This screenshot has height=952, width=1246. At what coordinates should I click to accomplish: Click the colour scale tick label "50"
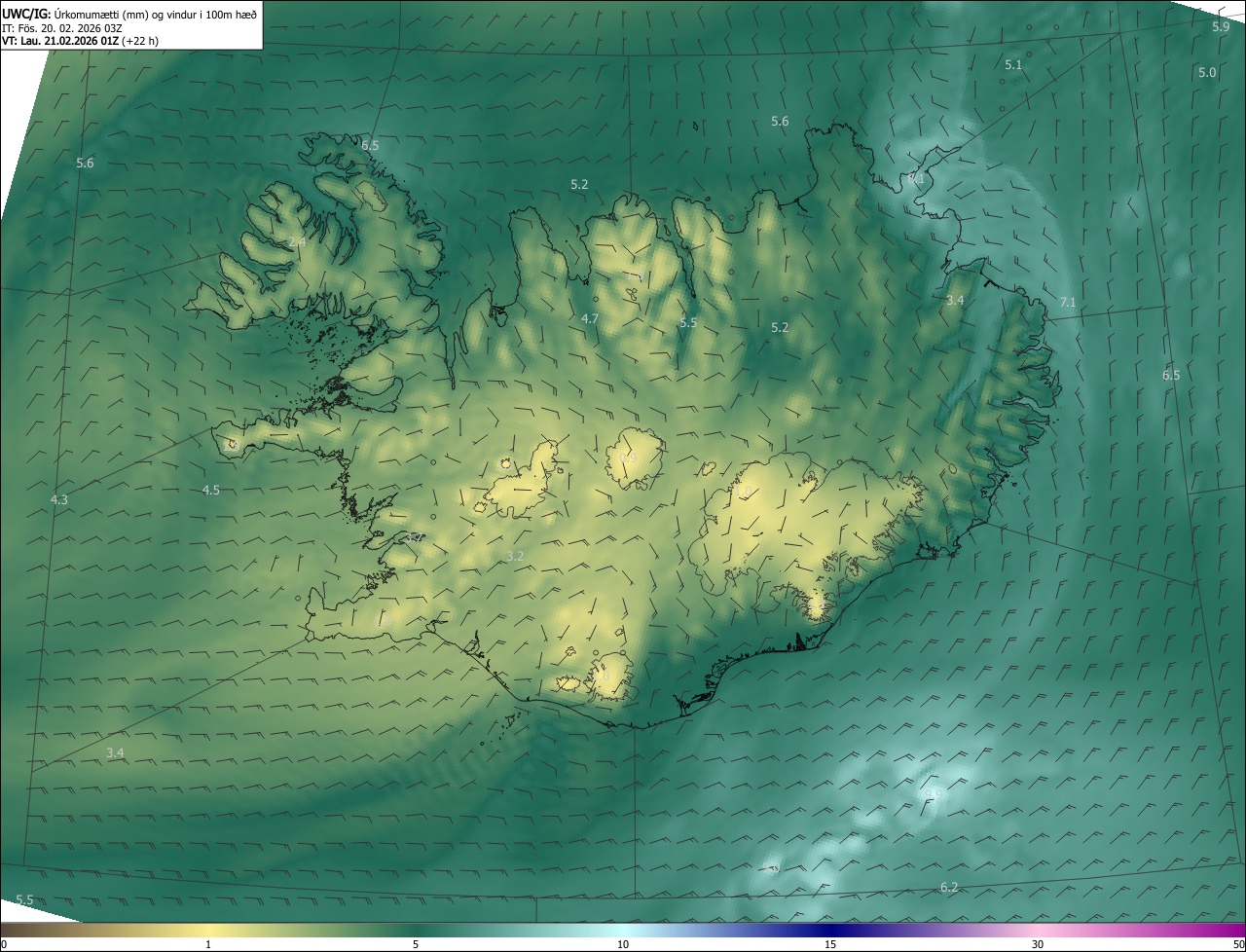[x=1237, y=944]
